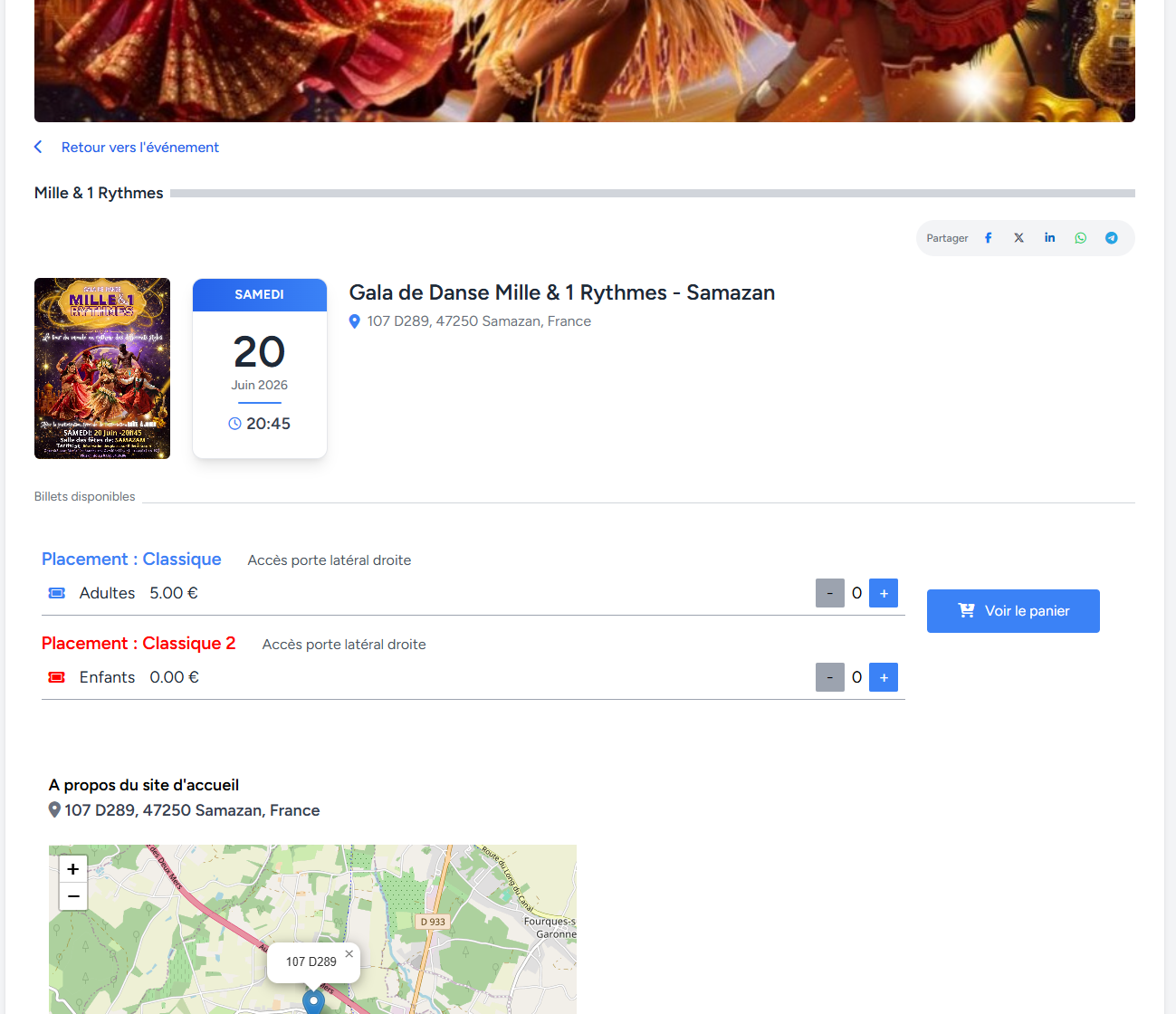1176x1014 pixels.
Task: Zoom out on the venue map
Action: 72,896
